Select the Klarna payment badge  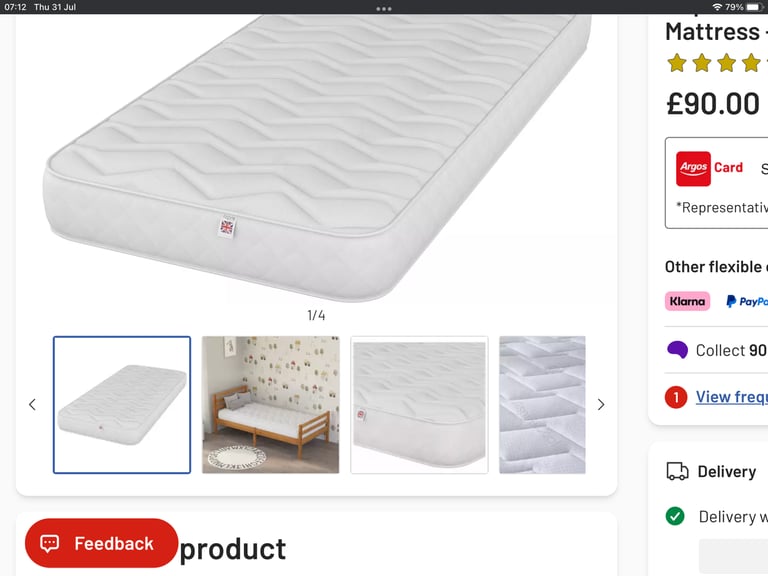687,301
